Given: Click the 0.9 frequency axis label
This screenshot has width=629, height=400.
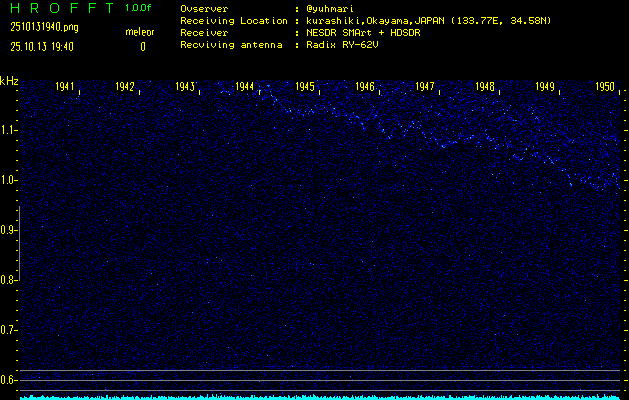Looking at the screenshot, I should click(9, 230).
